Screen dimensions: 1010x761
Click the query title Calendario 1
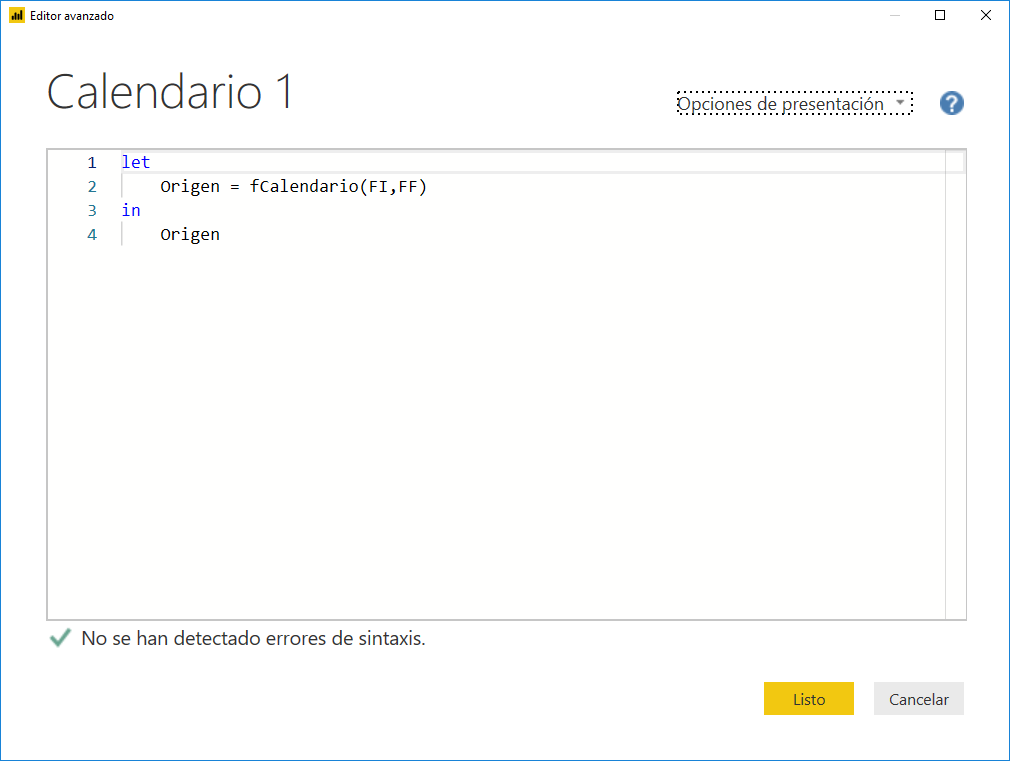(168, 92)
